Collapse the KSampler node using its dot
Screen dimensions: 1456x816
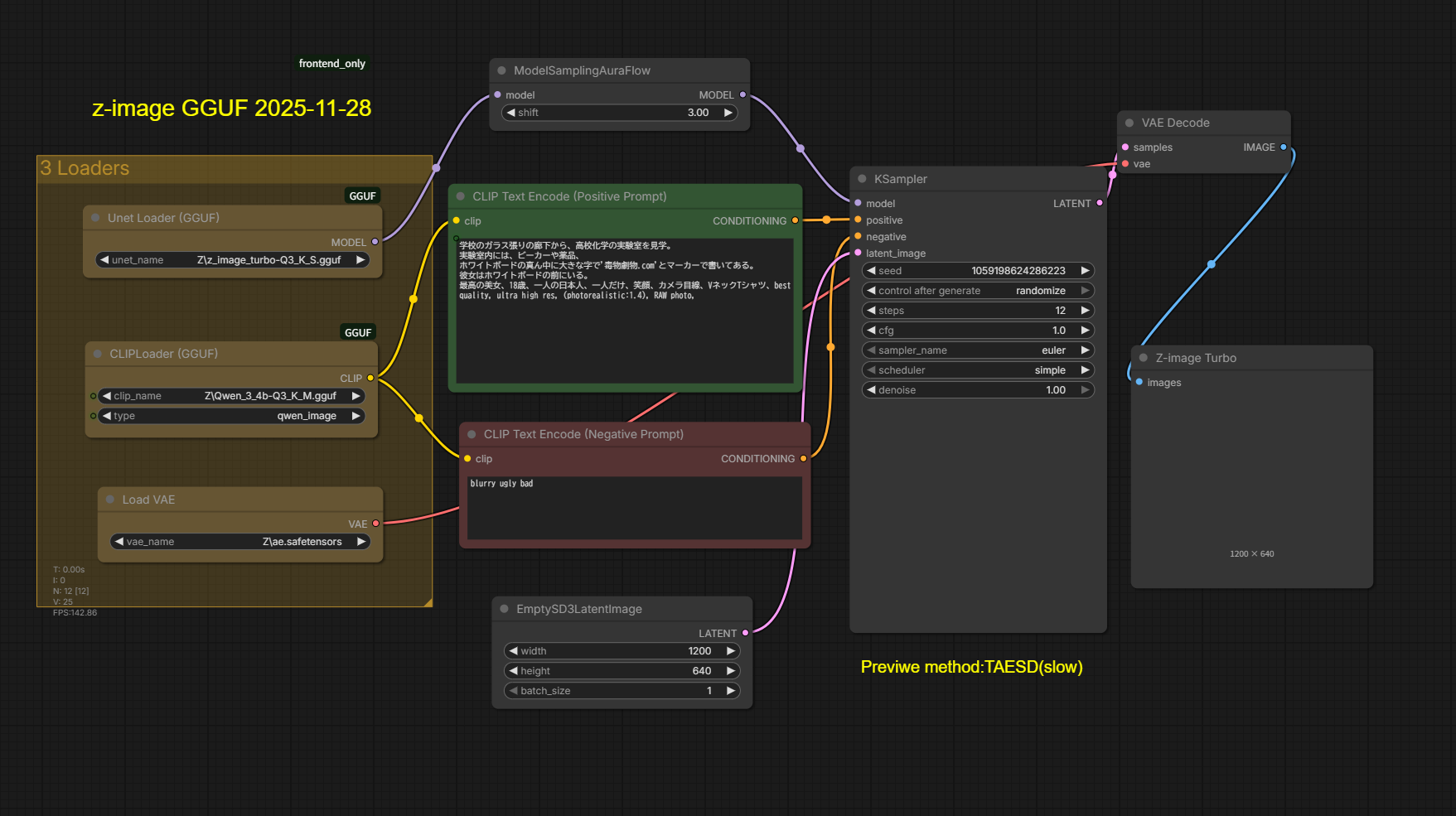point(862,179)
